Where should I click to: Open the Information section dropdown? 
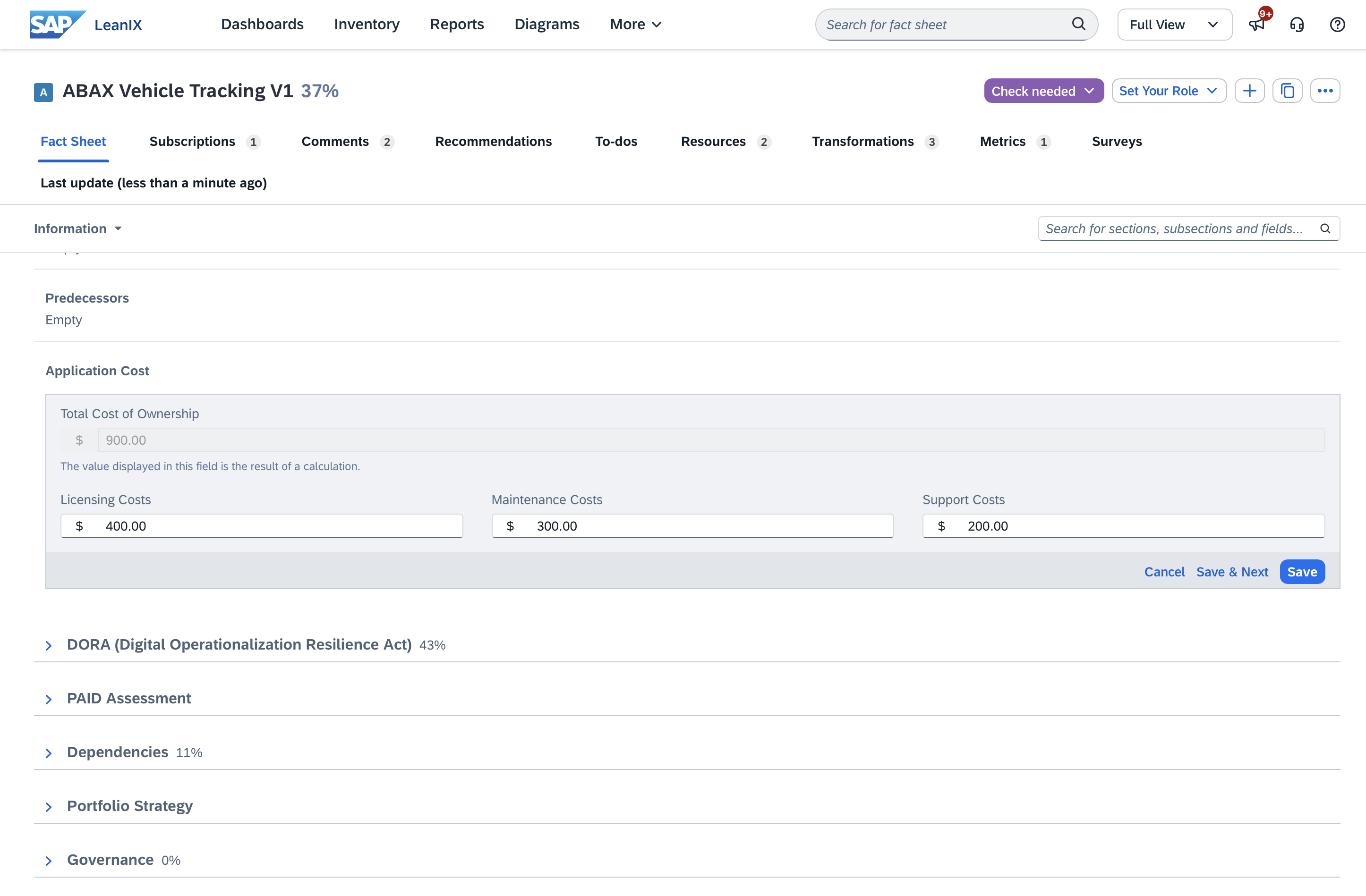78,228
